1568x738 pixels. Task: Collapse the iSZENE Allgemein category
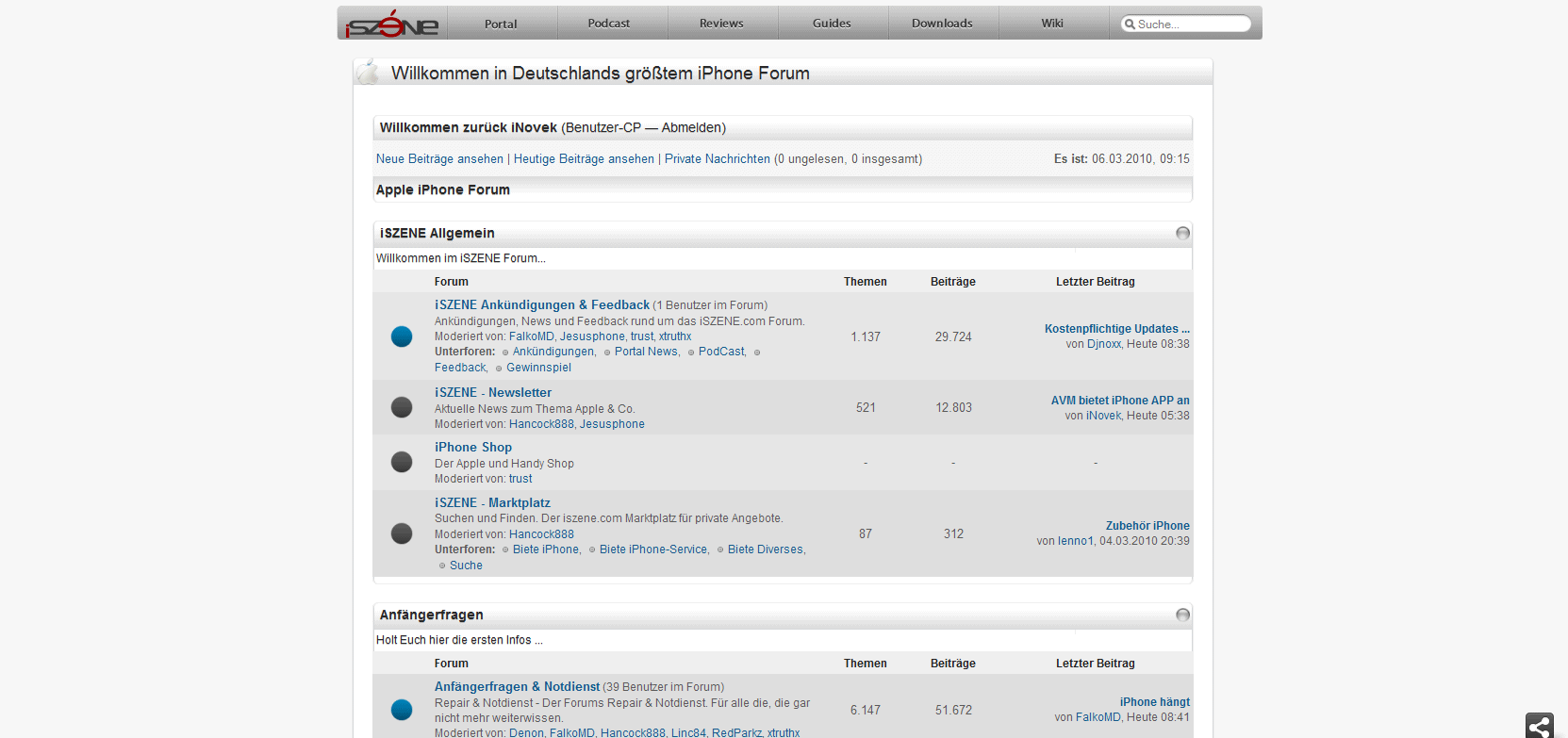point(1182,233)
